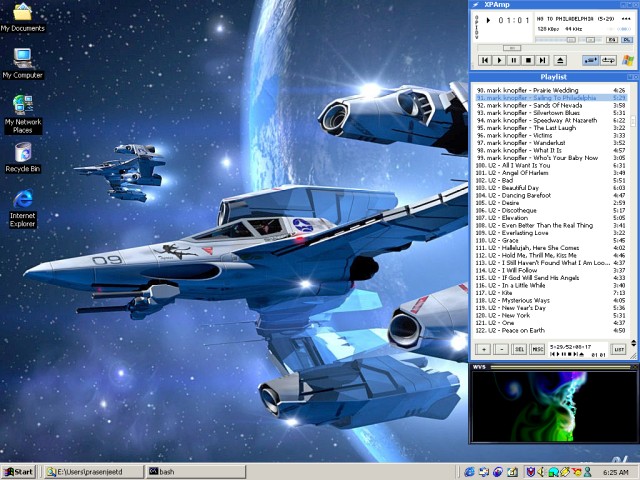Click the Start button
The height and width of the screenshot is (480, 640).
coord(19,471)
